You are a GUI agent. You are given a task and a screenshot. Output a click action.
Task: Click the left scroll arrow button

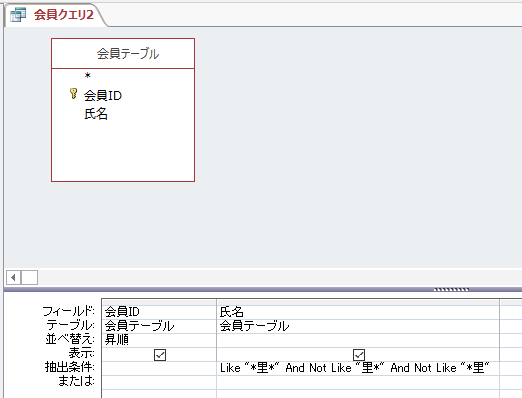pyautogui.click(x=13, y=277)
